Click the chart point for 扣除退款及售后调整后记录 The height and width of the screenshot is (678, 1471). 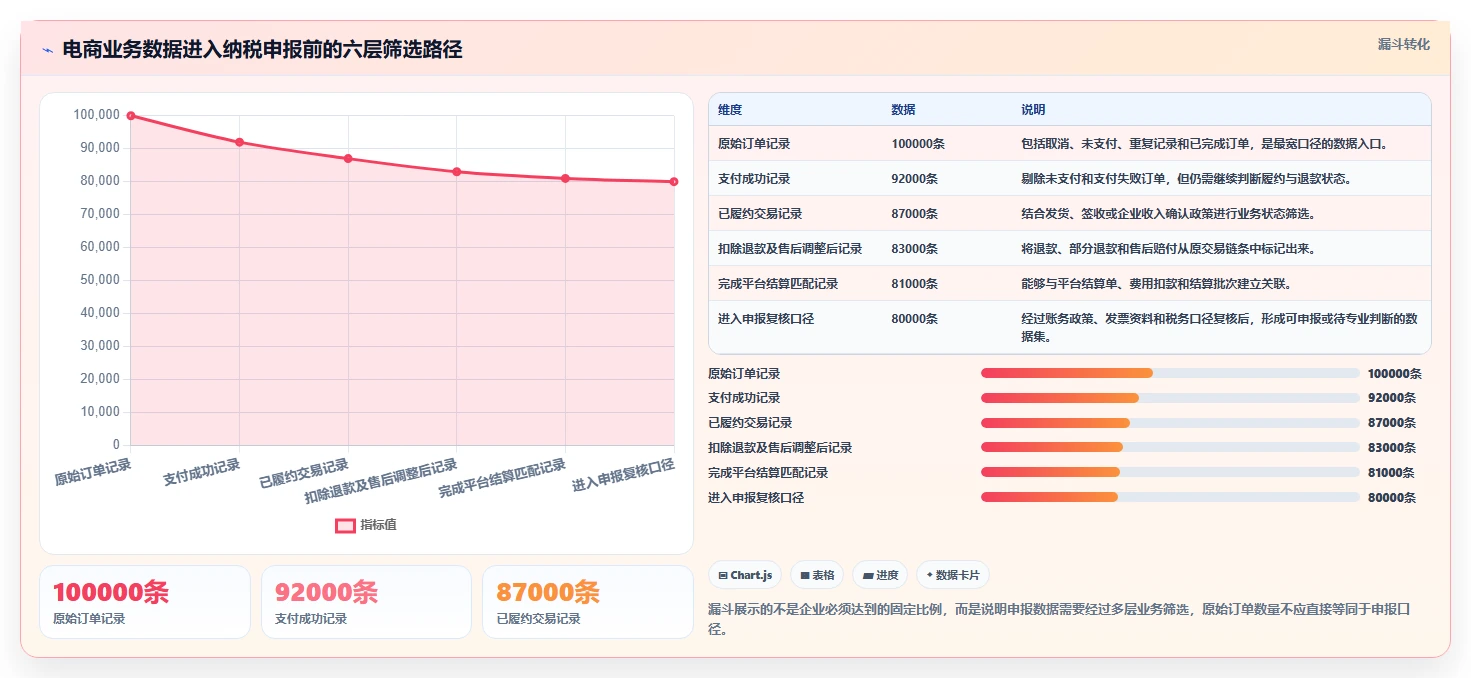point(457,172)
